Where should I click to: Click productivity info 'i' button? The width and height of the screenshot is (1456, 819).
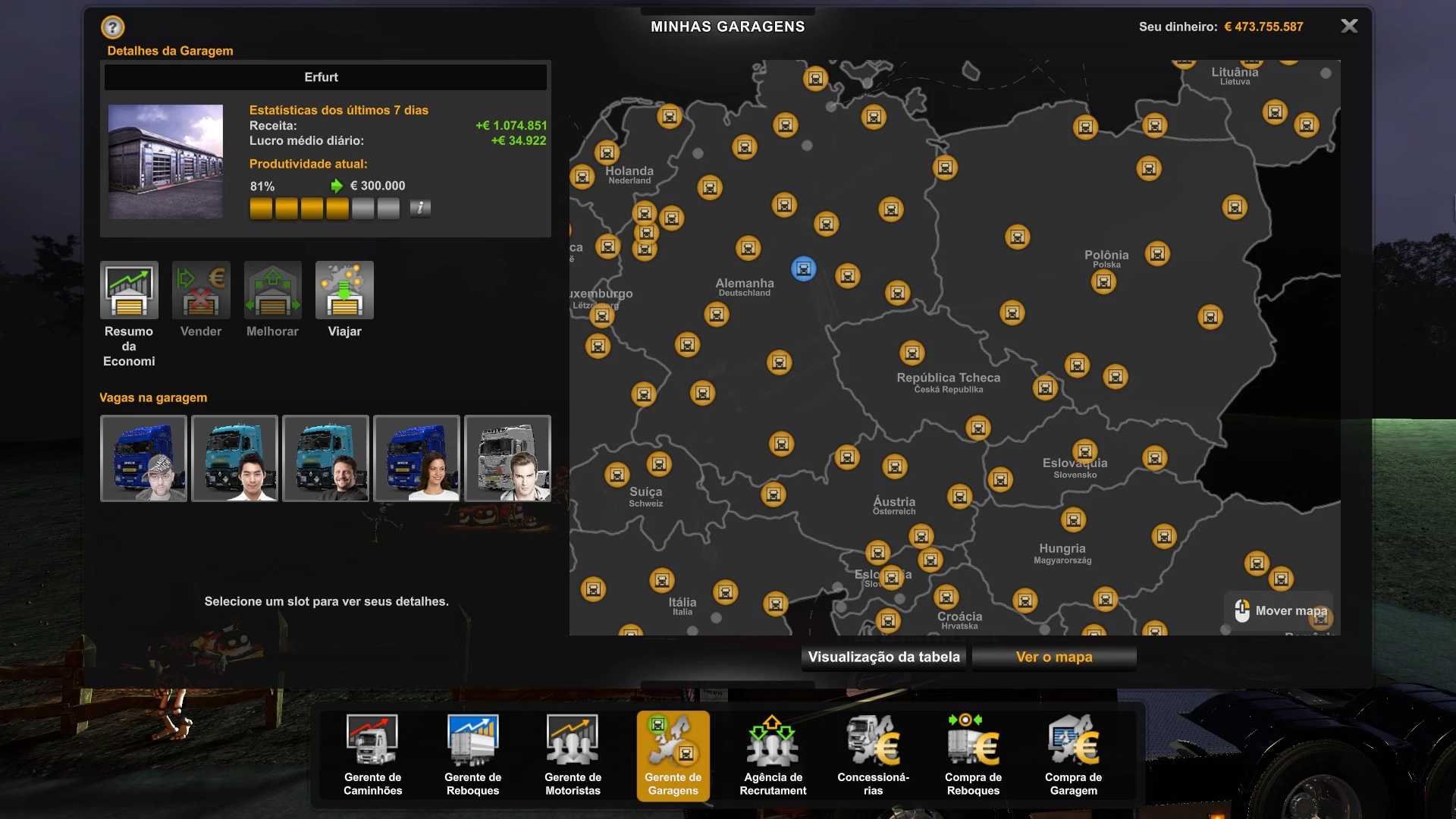point(420,208)
